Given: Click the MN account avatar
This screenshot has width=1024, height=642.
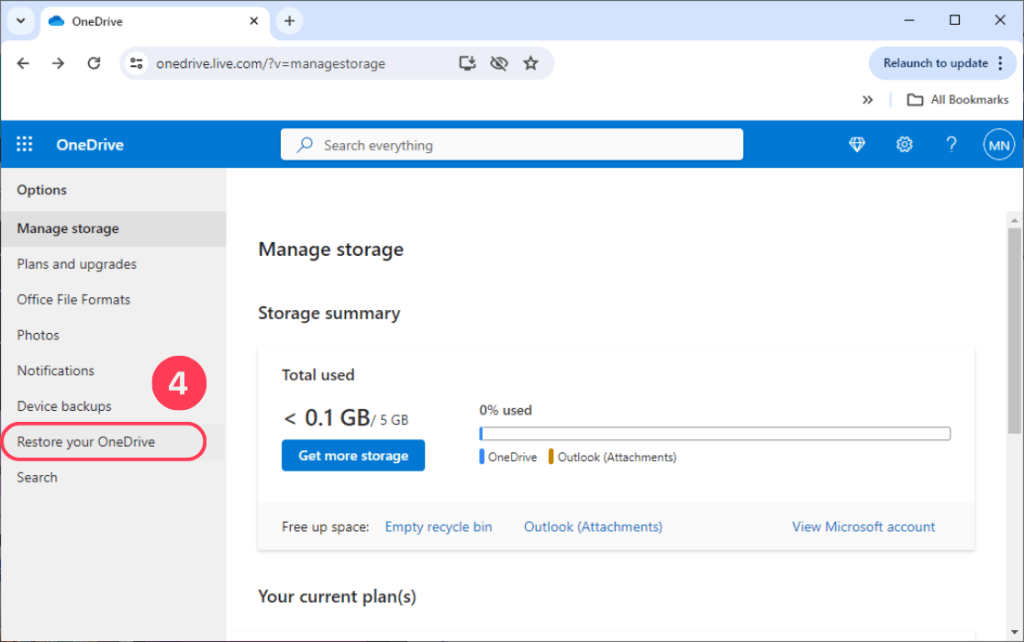Looking at the screenshot, I should click(998, 144).
